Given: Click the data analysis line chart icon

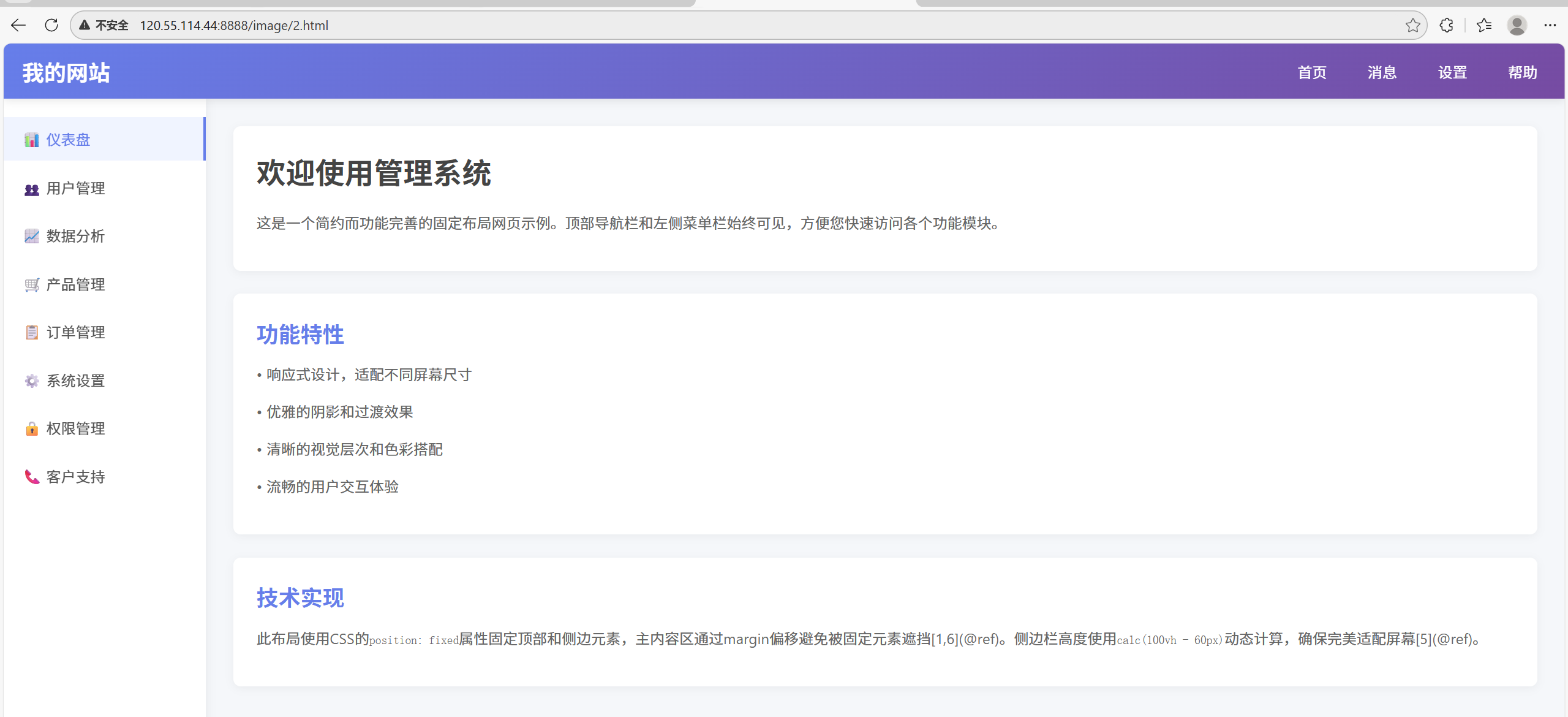Looking at the screenshot, I should pyautogui.click(x=32, y=237).
